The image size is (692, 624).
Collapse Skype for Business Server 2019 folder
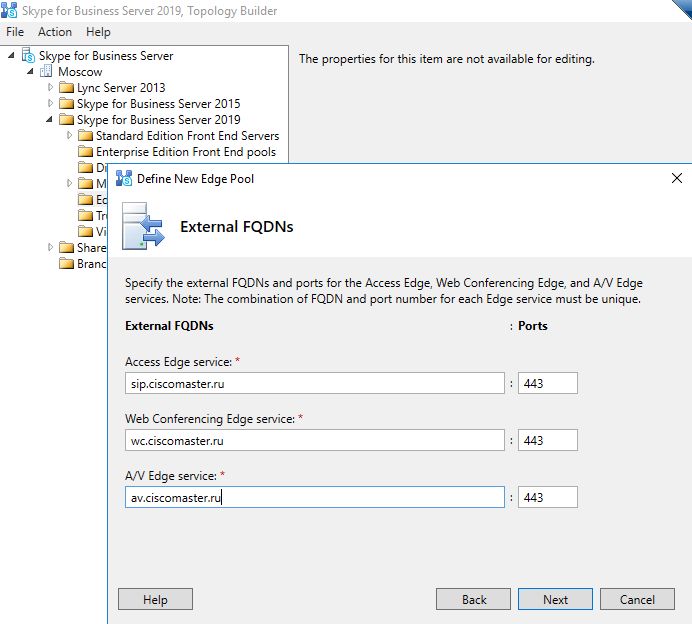pyautogui.click(x=49, y=119)
